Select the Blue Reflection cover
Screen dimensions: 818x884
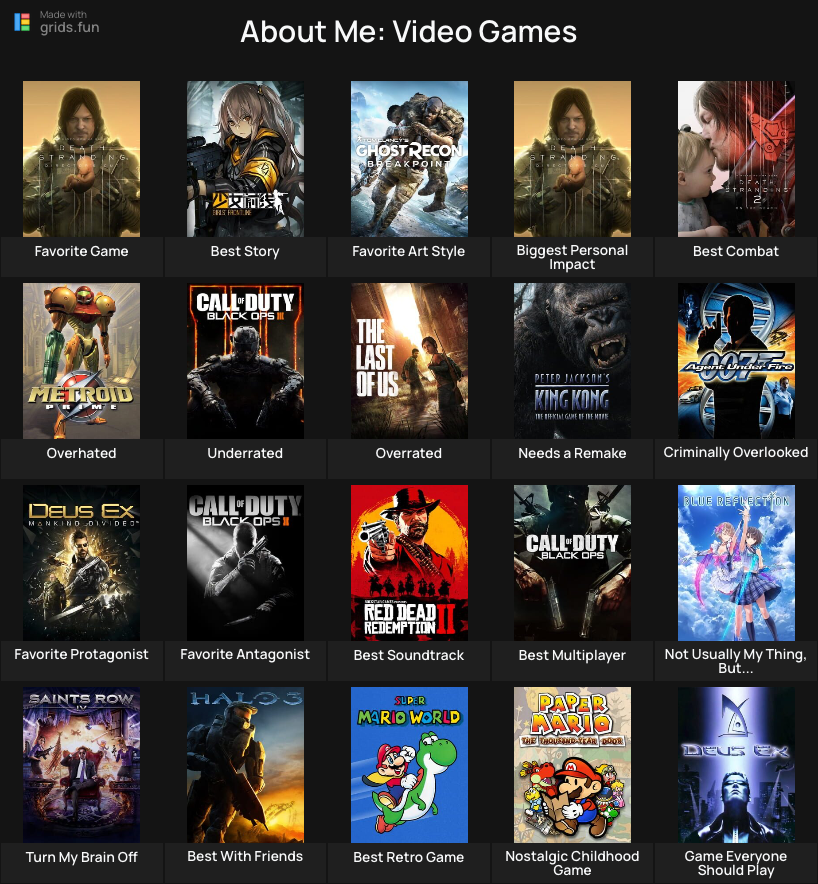tap(736, 563)
